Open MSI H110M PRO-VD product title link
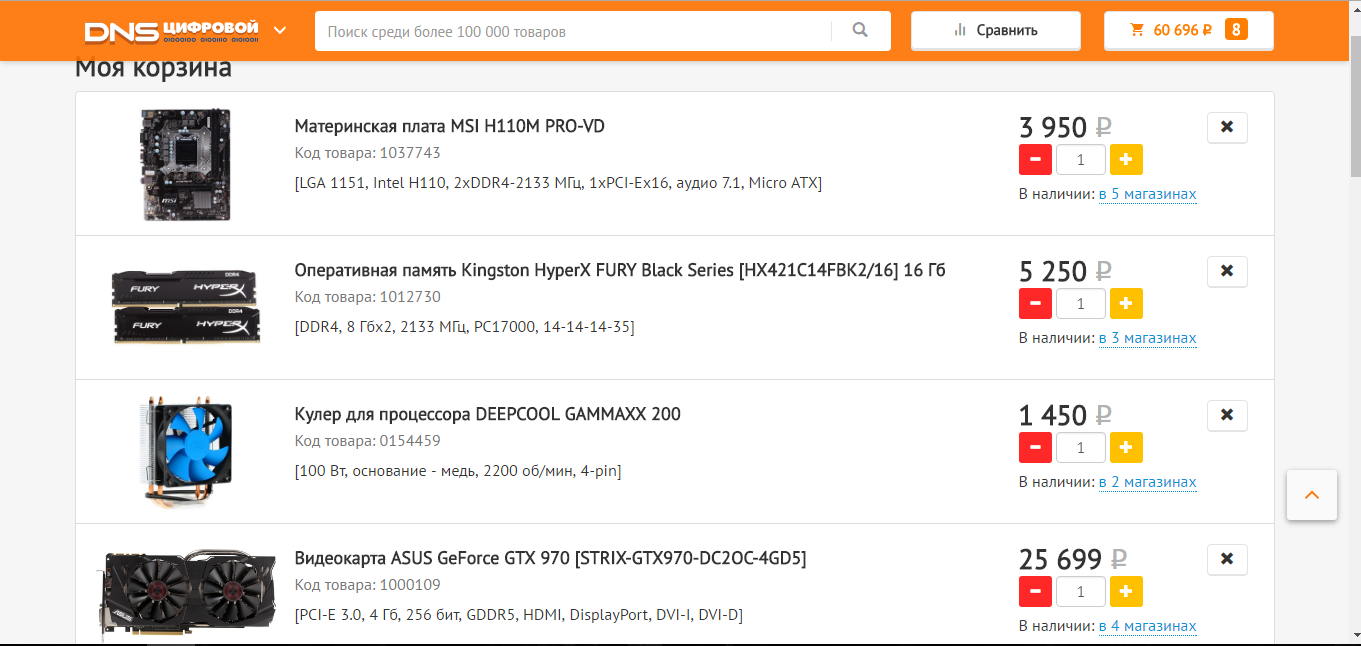 click(449, 126)
